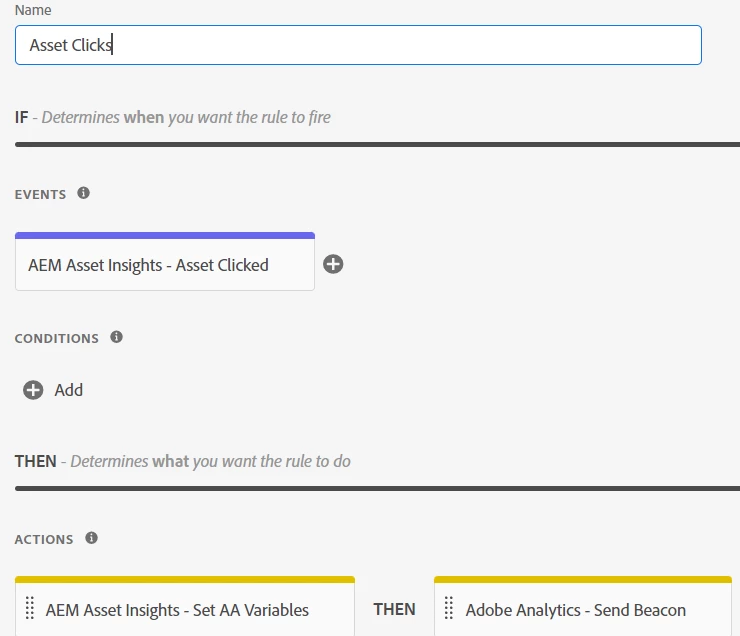This screenshot has height=636, width=740.
Task: Click the Name field label
Action: click(33, 10)
